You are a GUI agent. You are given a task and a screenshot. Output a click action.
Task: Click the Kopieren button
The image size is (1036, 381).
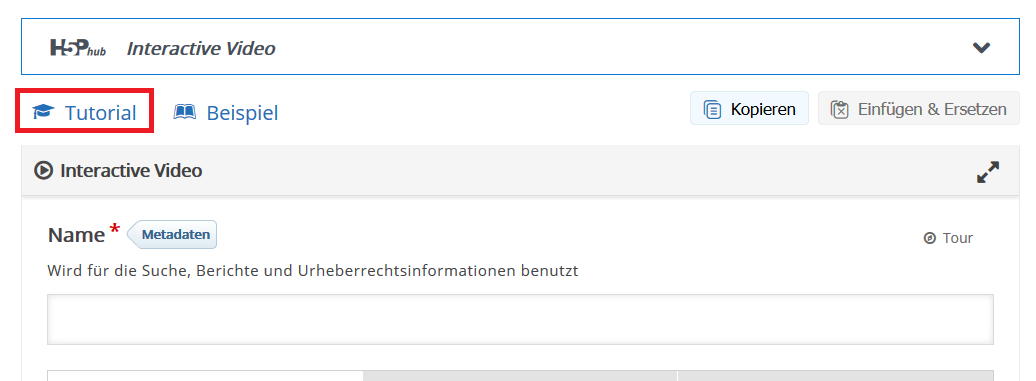coord(749,108)
